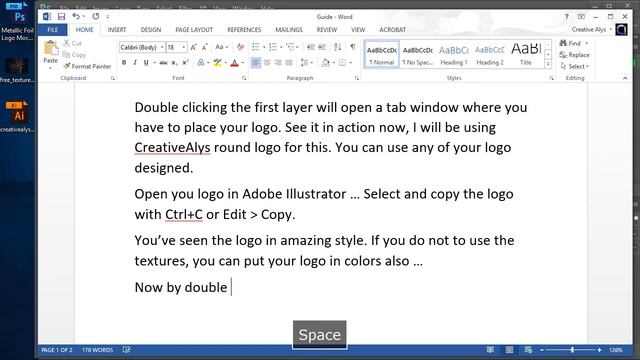The height and width of the screenshot is (360, 640).
Task: Click the bullets list icon
Action: (x=256, y=47)
